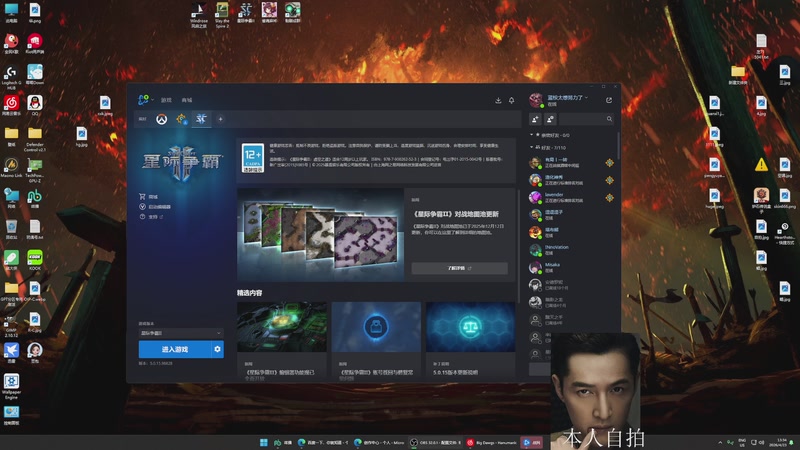
Task: Open the Wallpaper Engine desktop shortcut
Action: (11, 386)
